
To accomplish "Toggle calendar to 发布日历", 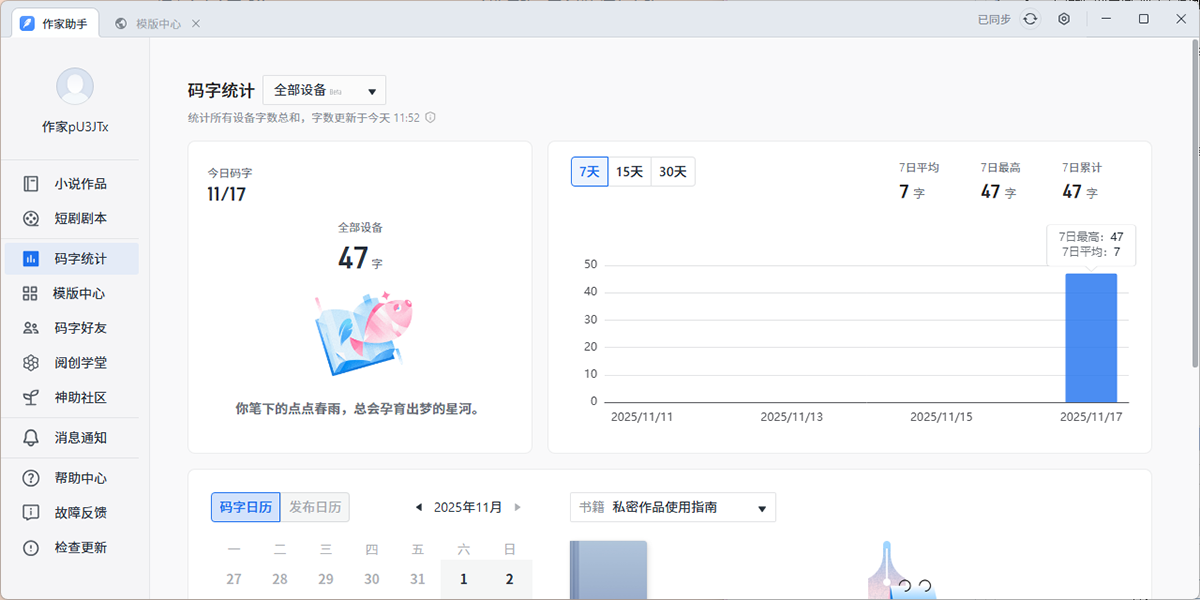I will (315, 507).
